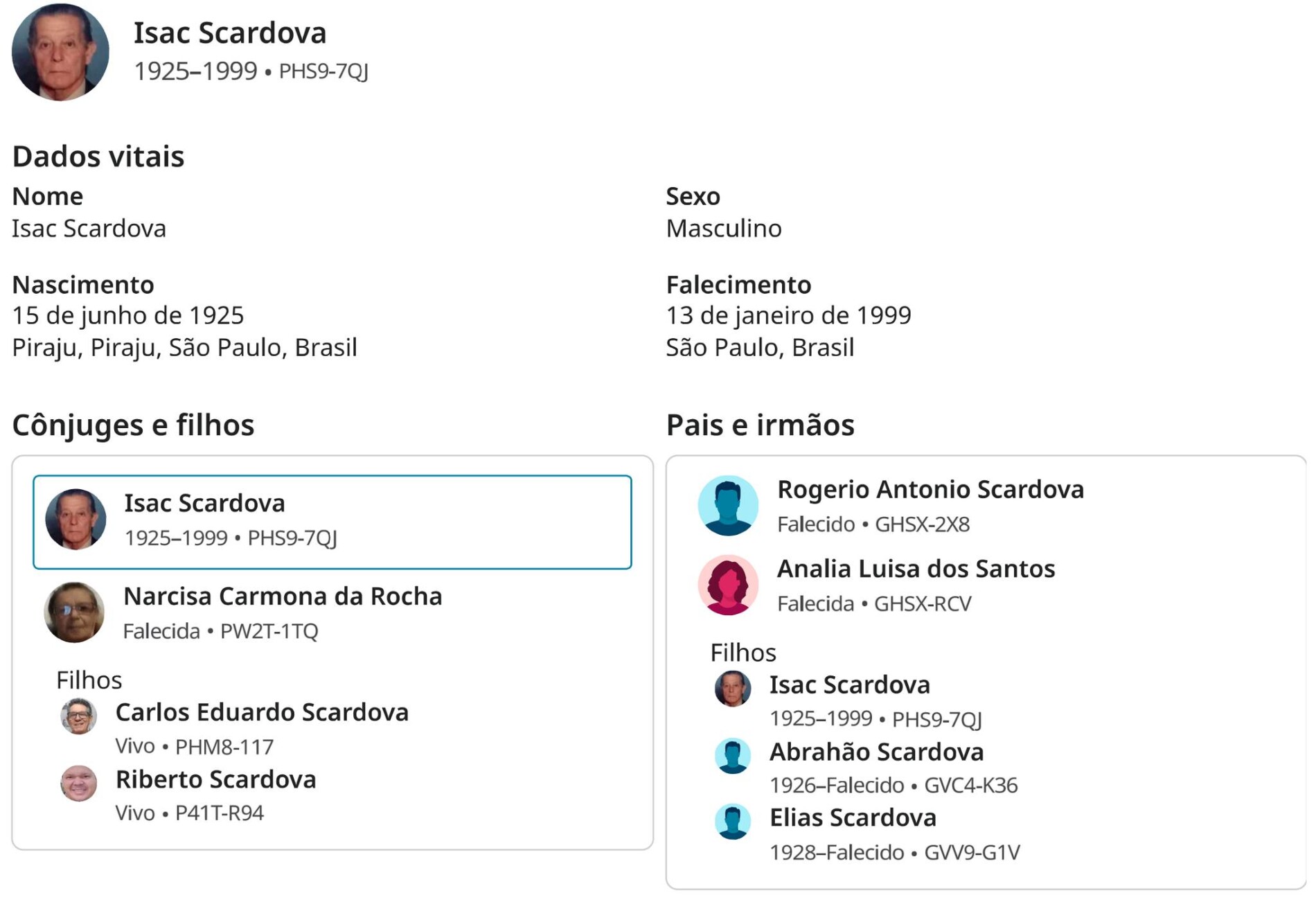
Task: Open the Rogerio Antonio Scardova name link
Action: 930,490
